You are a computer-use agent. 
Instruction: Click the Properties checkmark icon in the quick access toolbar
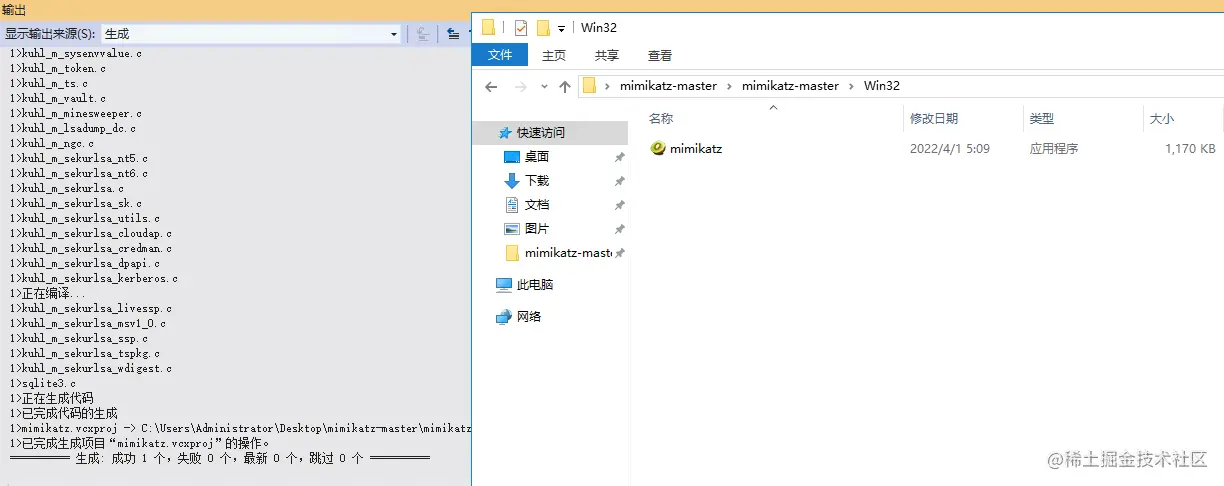point(521,28)
